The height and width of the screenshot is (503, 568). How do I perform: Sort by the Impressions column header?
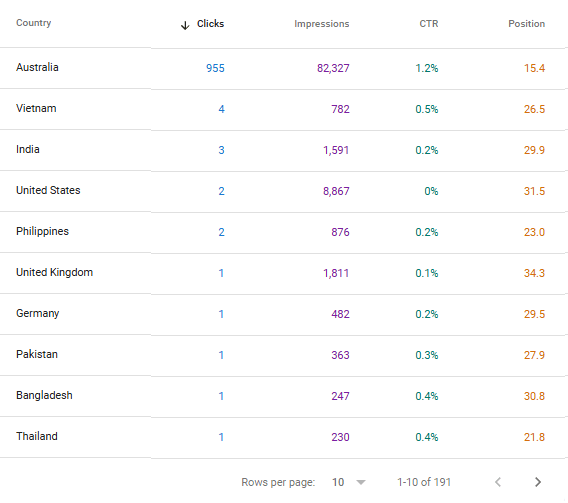coord(321,24)
